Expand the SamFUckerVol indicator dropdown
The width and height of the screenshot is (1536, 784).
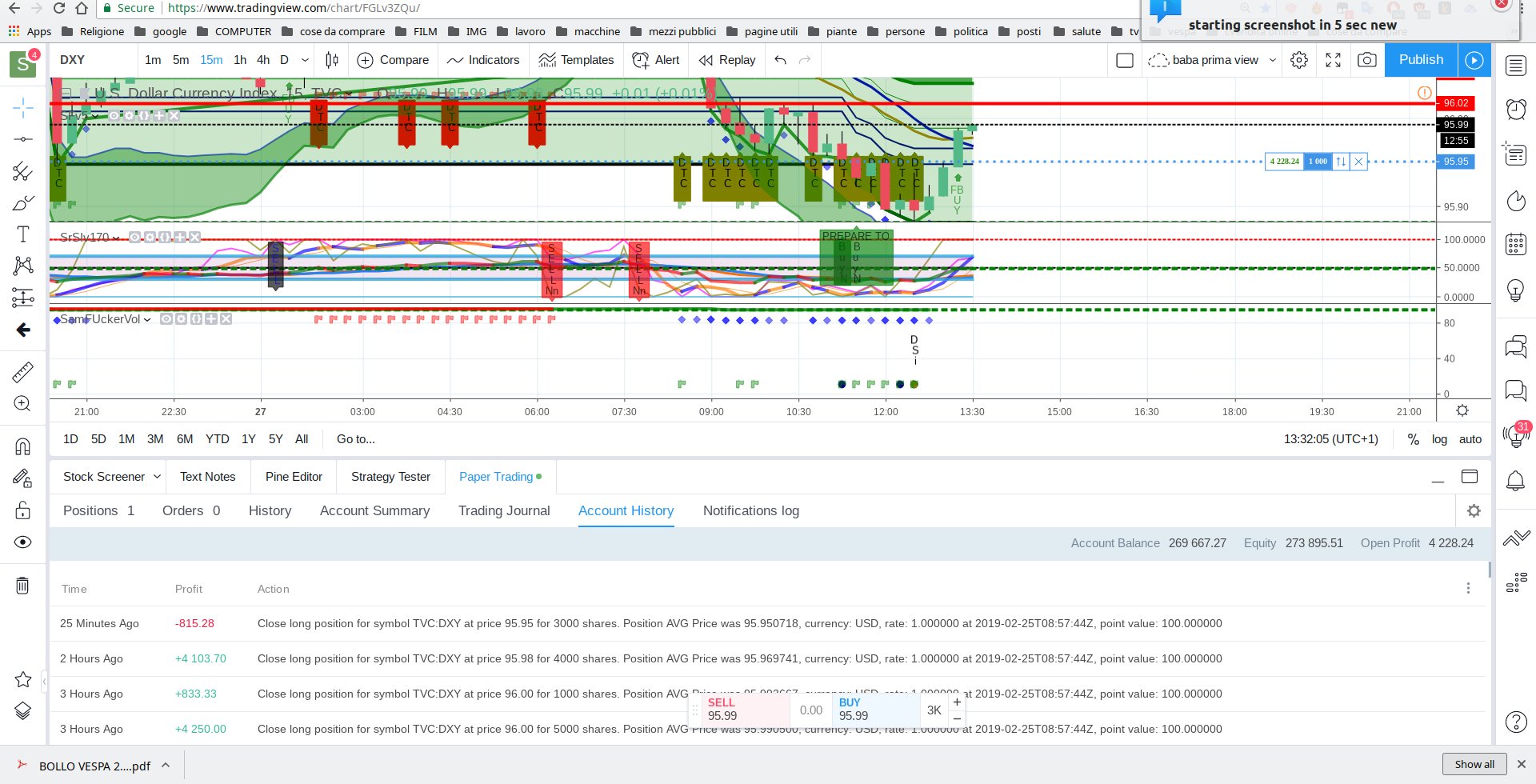[147, 319]
